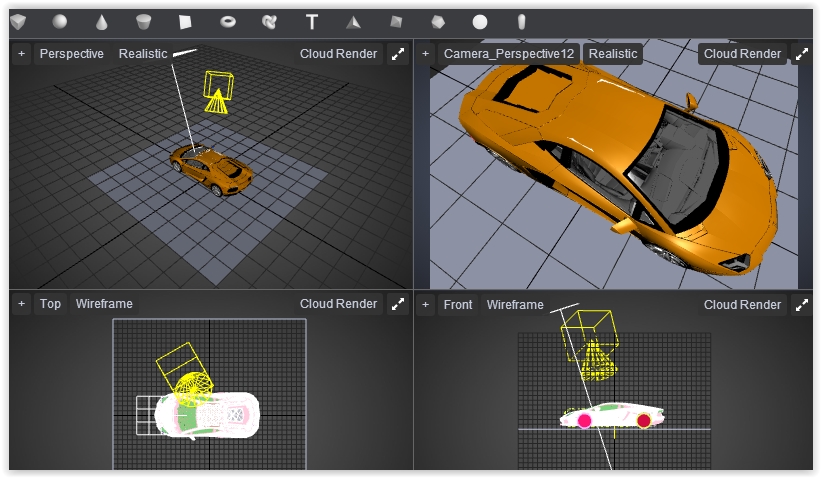The width and height of the screenshot is (821, 478).
Task: Select the yellow camera gizmo in Perspective viewport
Action: (x=217, y=91)
